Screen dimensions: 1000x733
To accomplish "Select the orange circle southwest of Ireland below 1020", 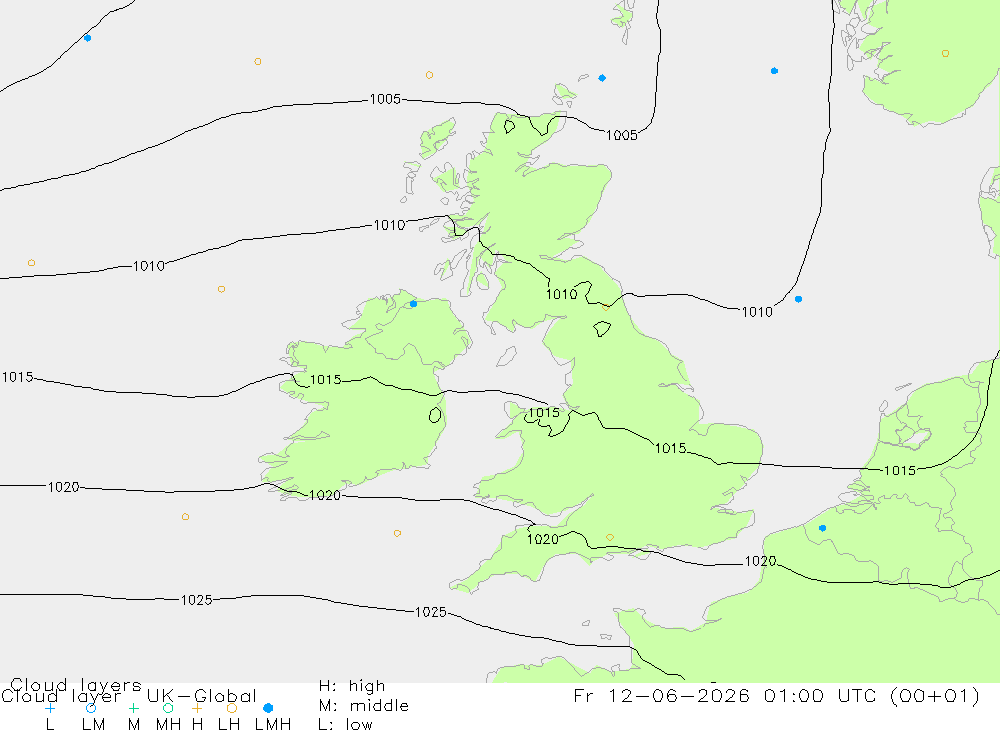I will click(x=185, y=517).
